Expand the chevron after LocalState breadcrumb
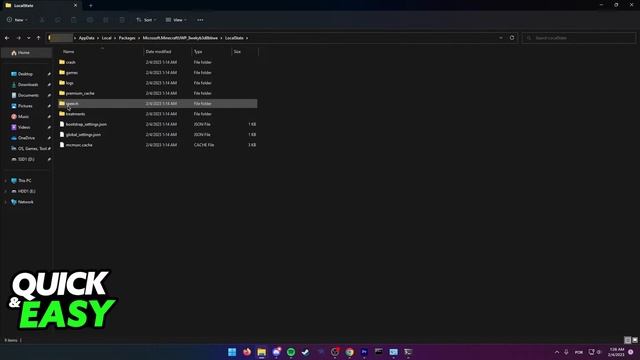The width and height of the screenshot is (640, 360). [247, 38]
